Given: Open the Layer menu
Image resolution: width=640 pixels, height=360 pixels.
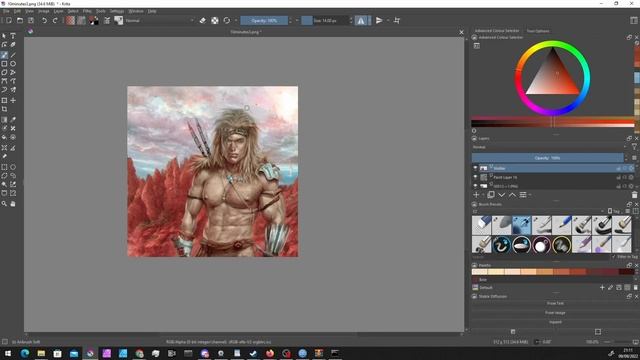Looking at the screenshot, I should coord(58,11).
